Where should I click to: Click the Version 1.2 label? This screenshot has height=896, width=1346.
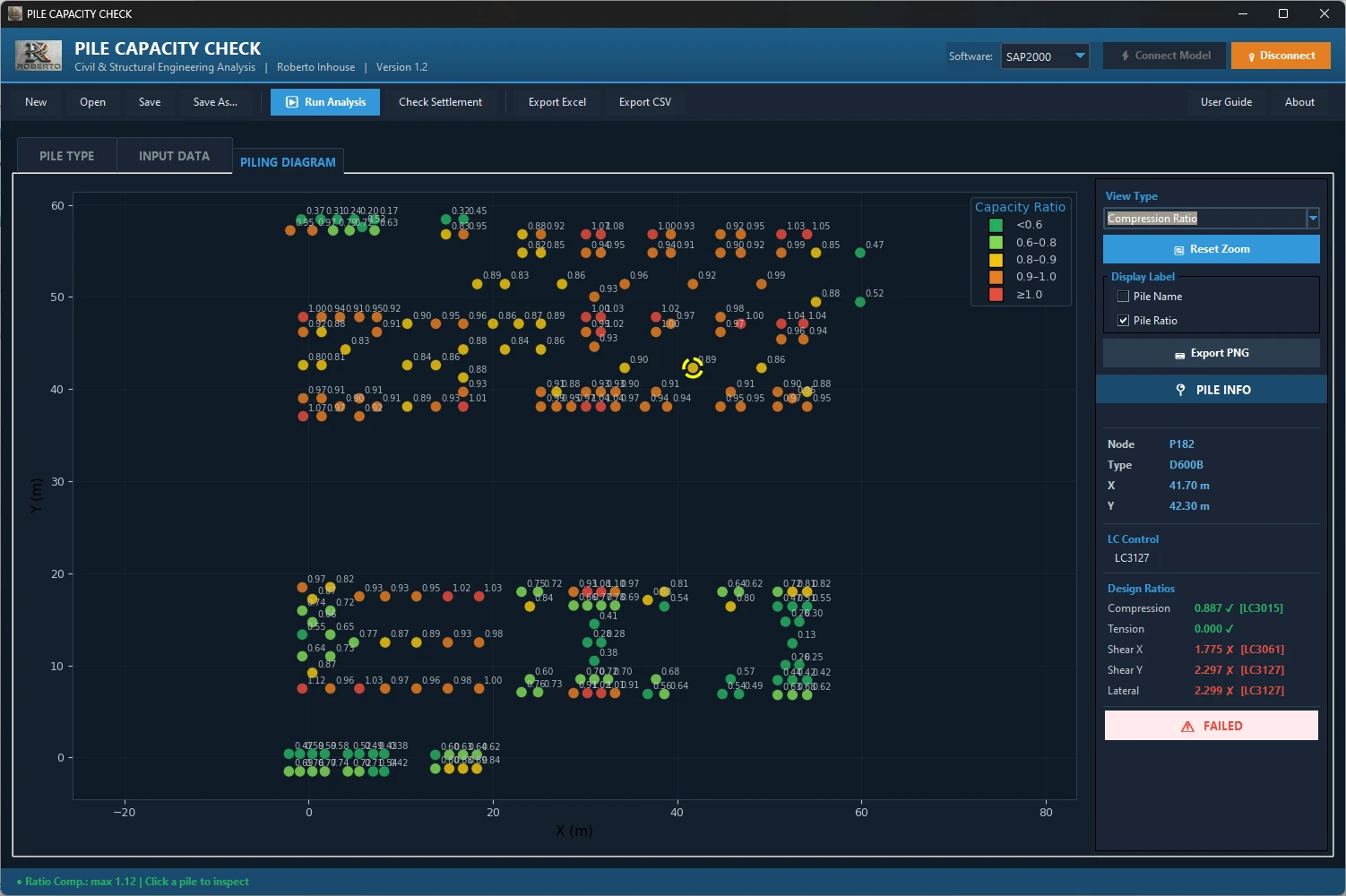point(401,67)
